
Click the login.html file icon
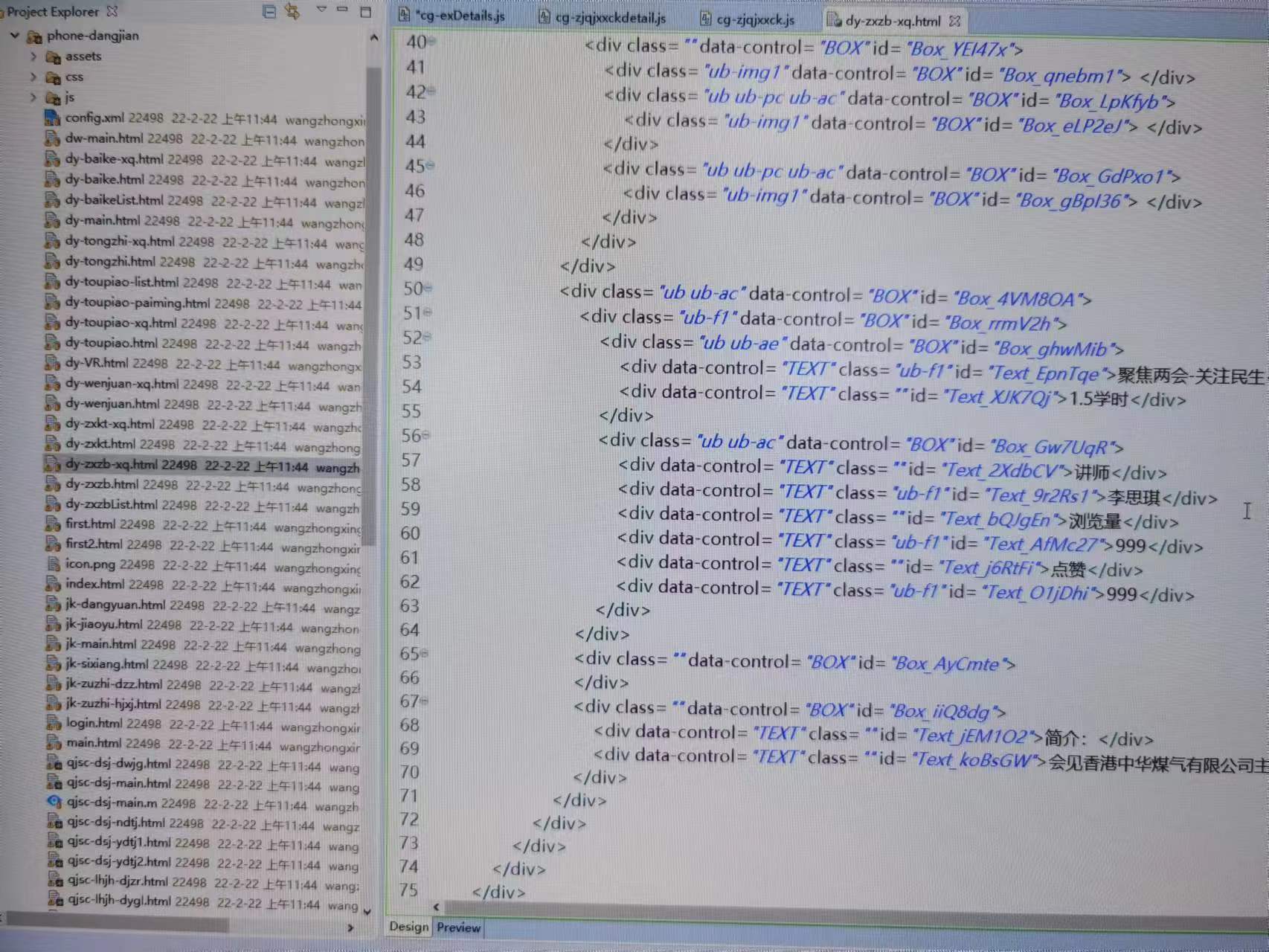pyautogui.click(x=54, y=723)
